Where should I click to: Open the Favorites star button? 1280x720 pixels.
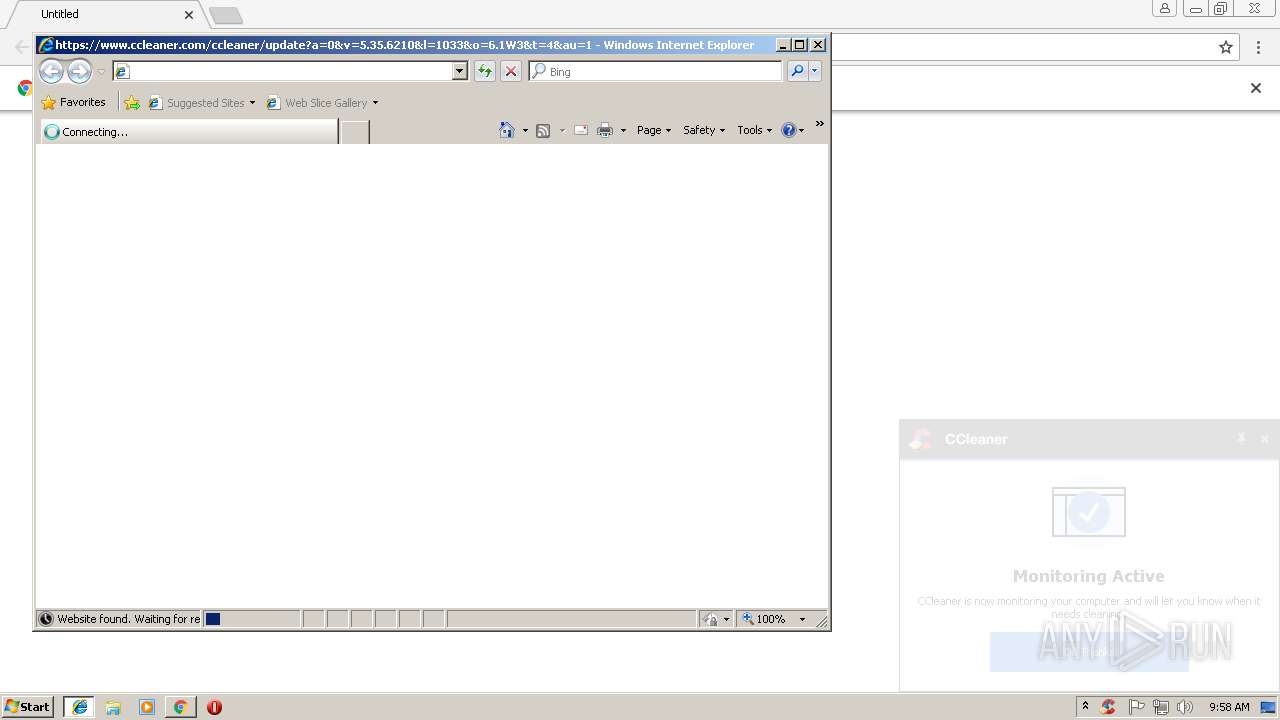pos(73,102)
